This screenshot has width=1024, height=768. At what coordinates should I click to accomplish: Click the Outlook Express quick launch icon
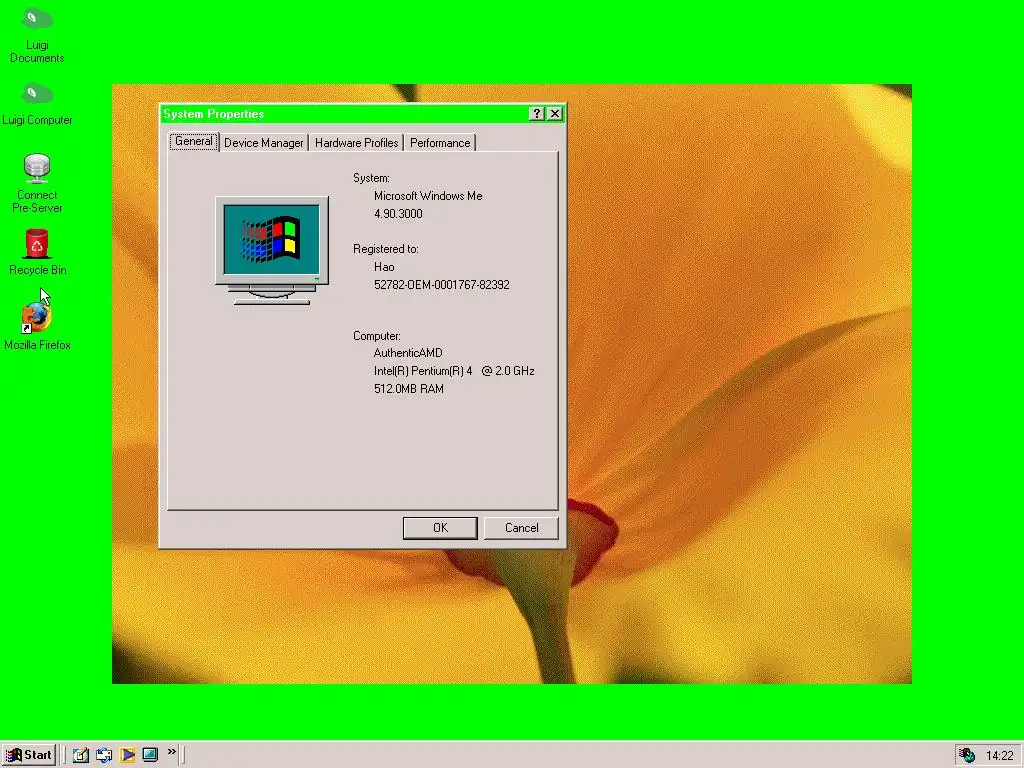[104, 755]
